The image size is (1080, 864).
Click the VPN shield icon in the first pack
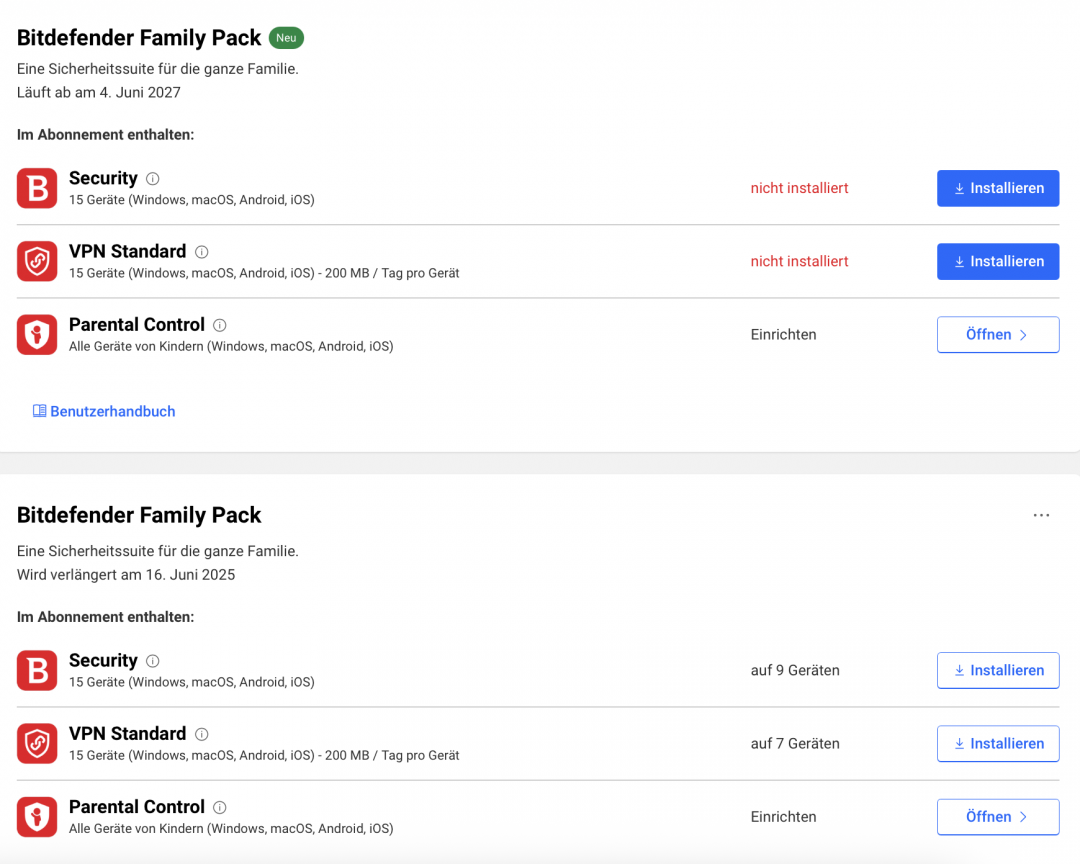point(37,261)
